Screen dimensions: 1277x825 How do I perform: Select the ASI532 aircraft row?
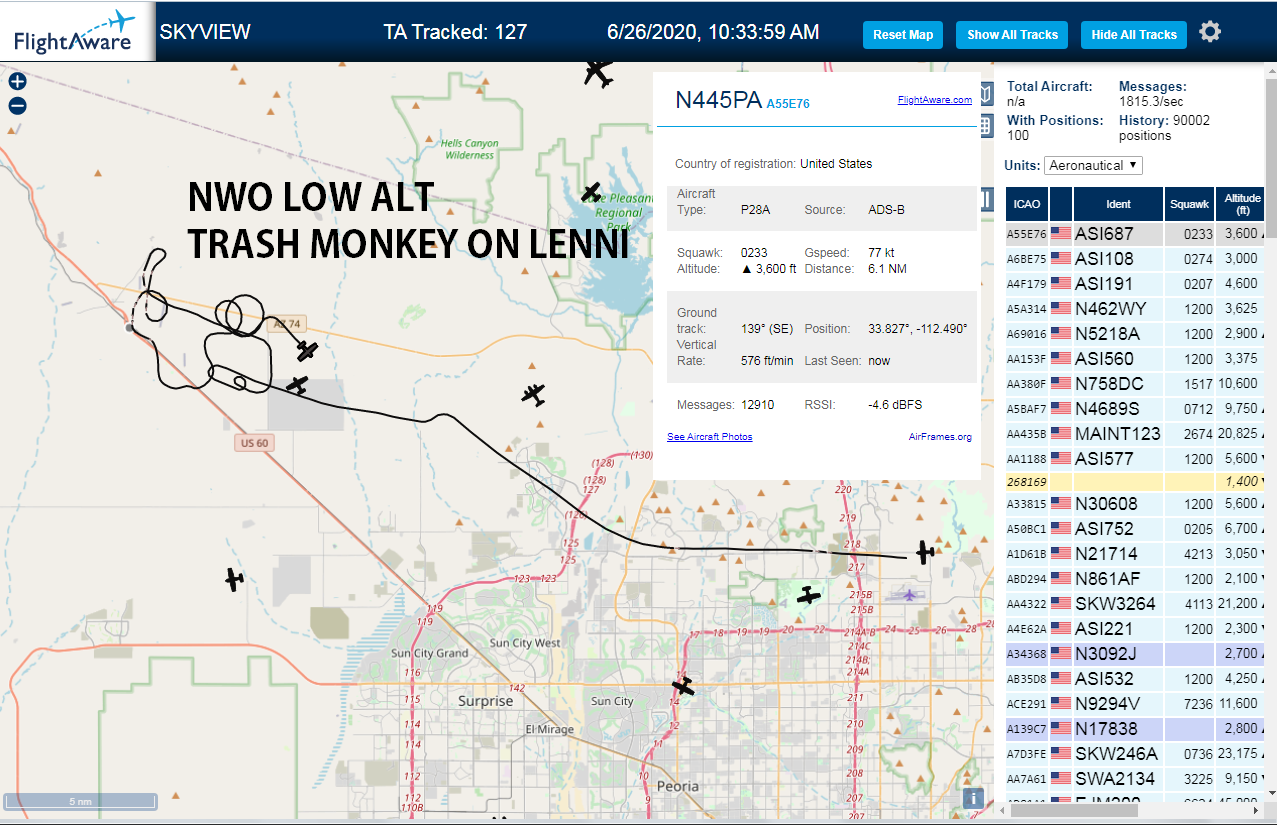[1135, 679]
